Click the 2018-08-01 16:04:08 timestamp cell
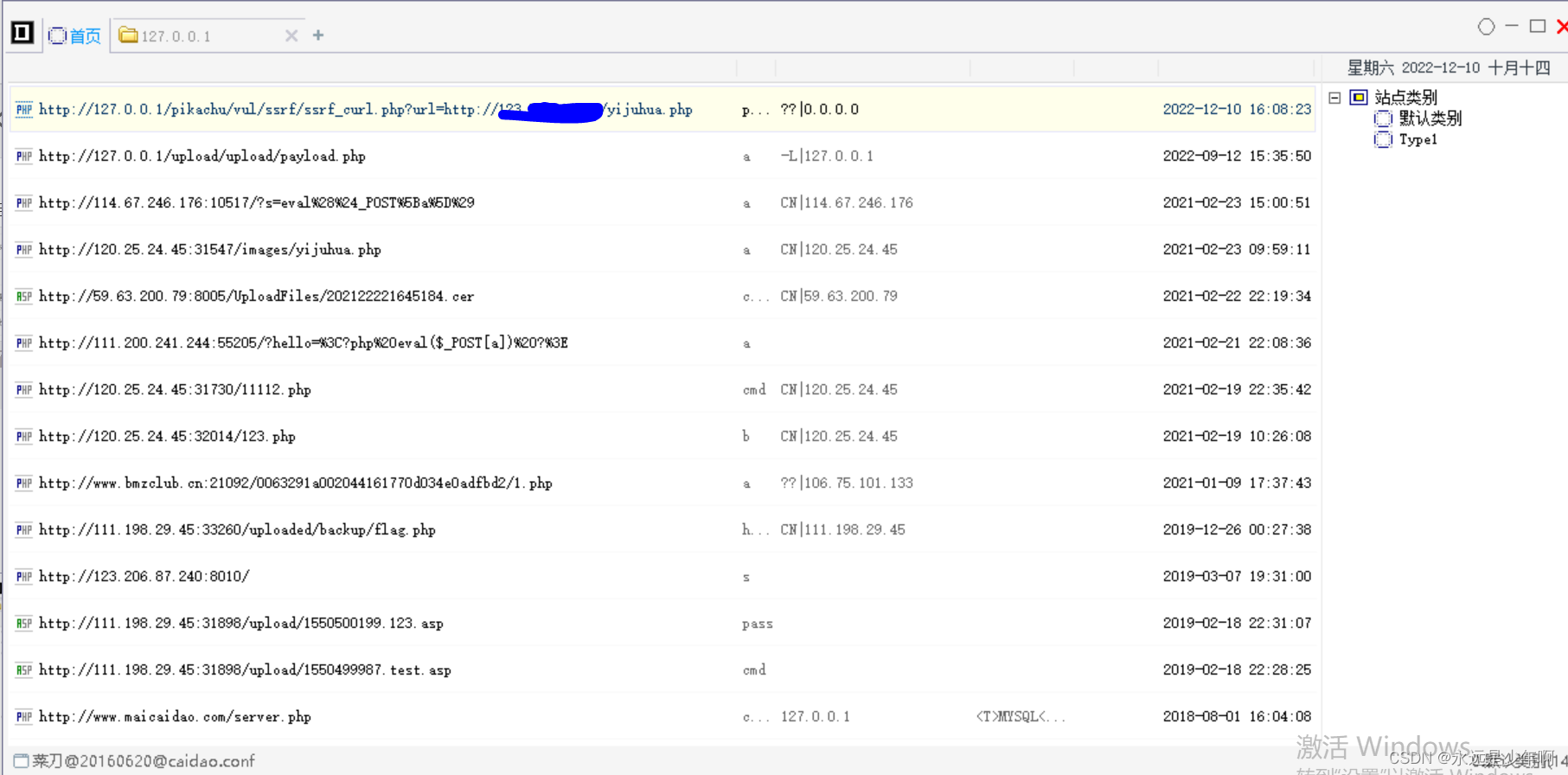The width and height of the screenshot is (1568, 775). [x=1237, y=716]
